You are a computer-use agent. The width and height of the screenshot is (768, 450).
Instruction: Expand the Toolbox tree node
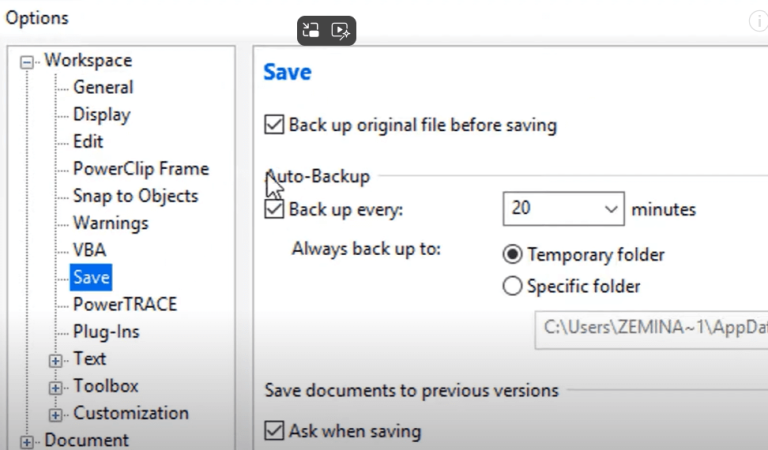[55, 387]
